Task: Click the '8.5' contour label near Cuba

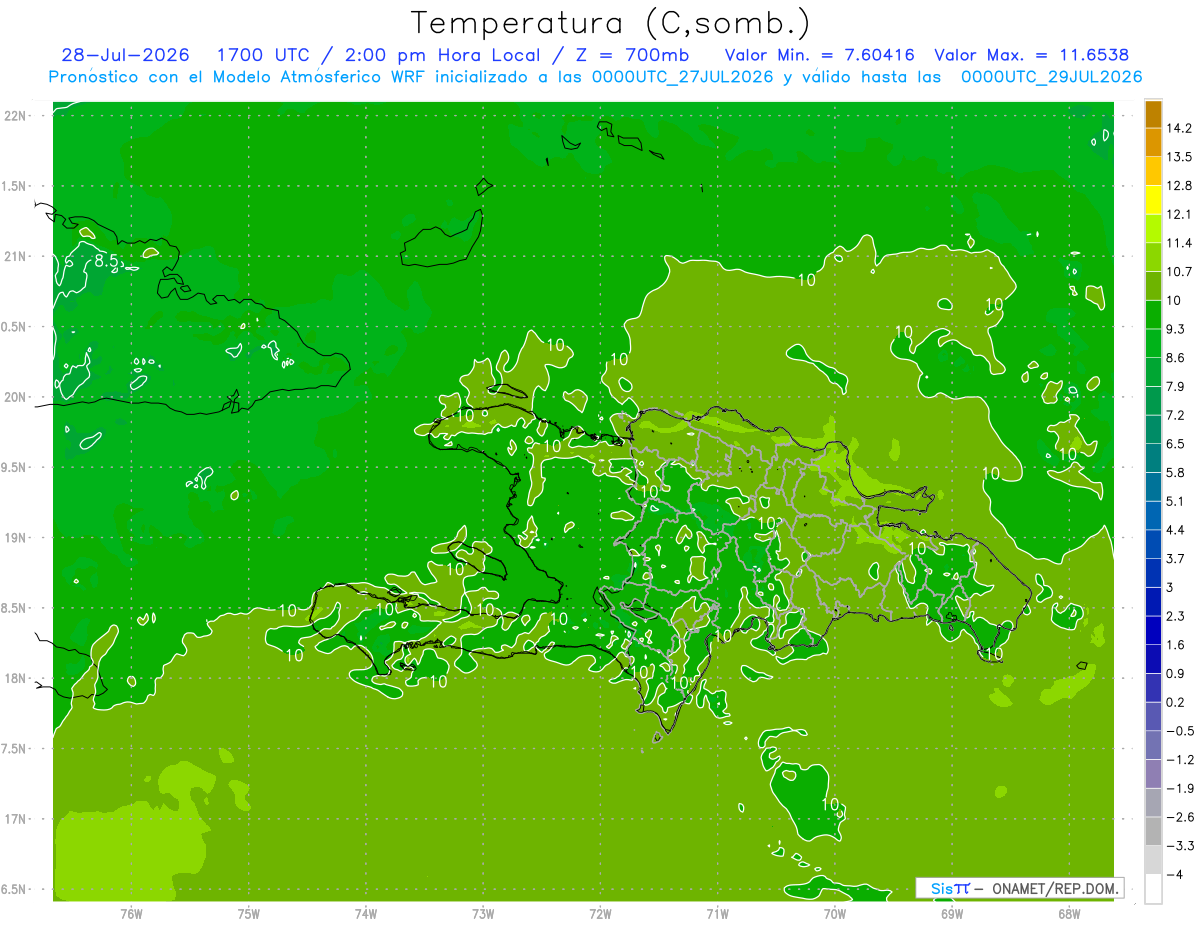Action: 106,261
